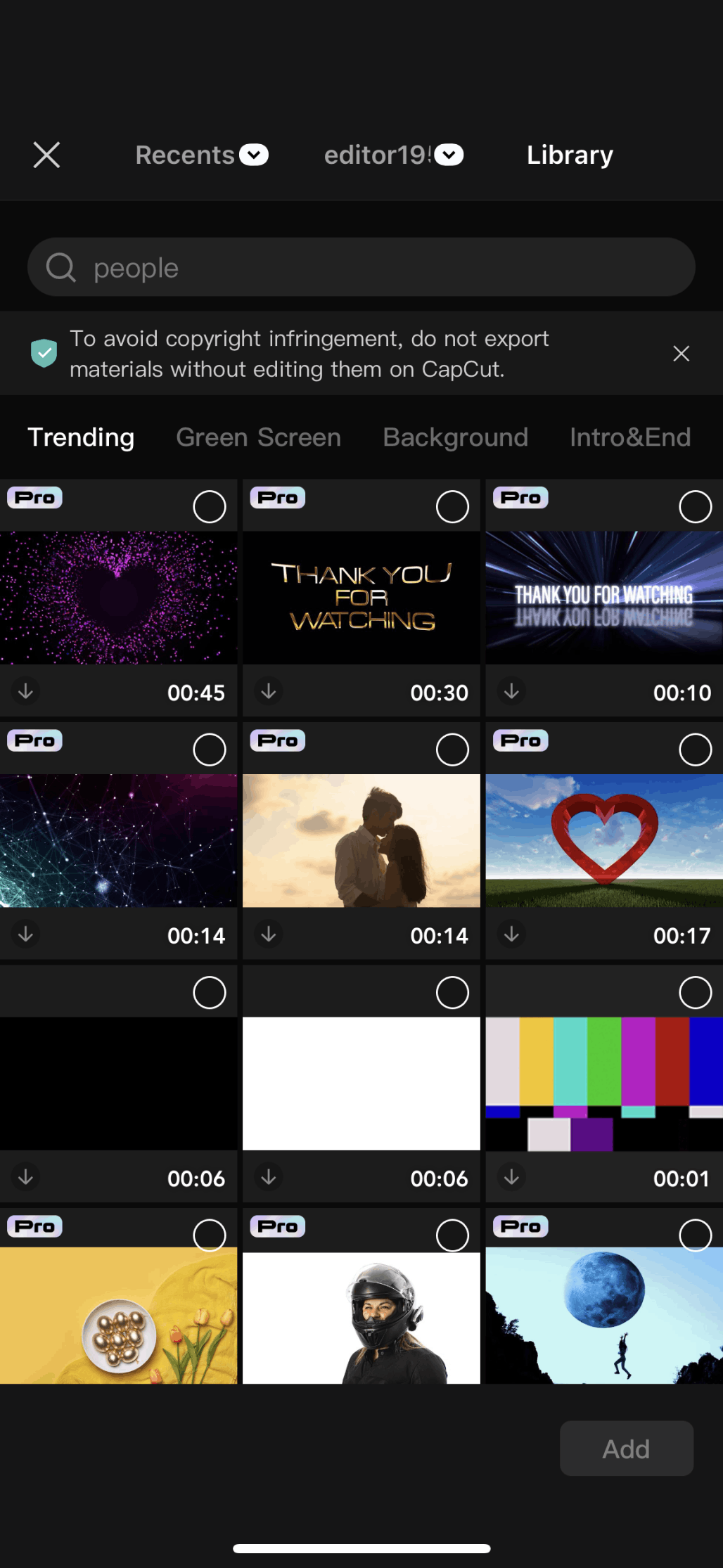Image resolution: width=723 pixels, height=1568 pixels.
Task: Select the white screen clip circle
Action: click(x=452, y=993)
